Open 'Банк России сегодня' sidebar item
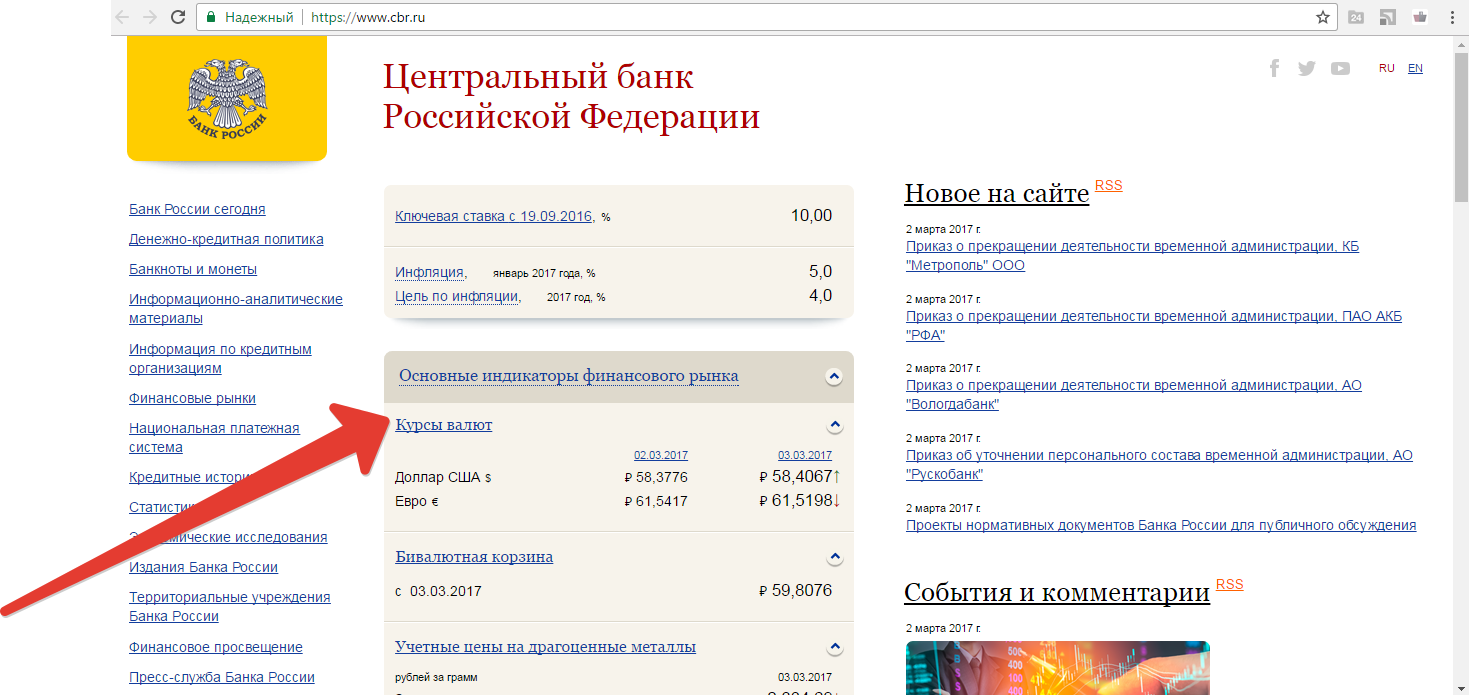 (197, 209)
